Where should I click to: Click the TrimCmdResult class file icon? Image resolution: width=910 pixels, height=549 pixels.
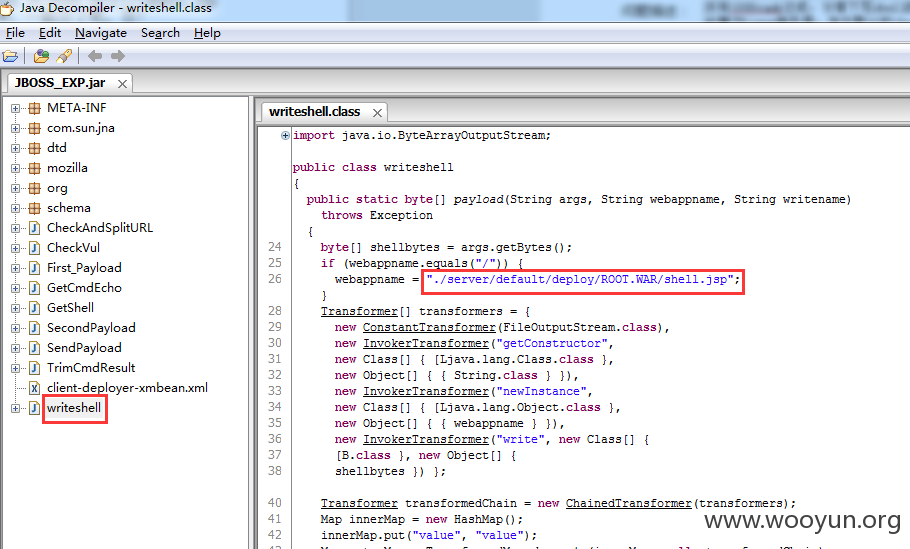(35, 368)
